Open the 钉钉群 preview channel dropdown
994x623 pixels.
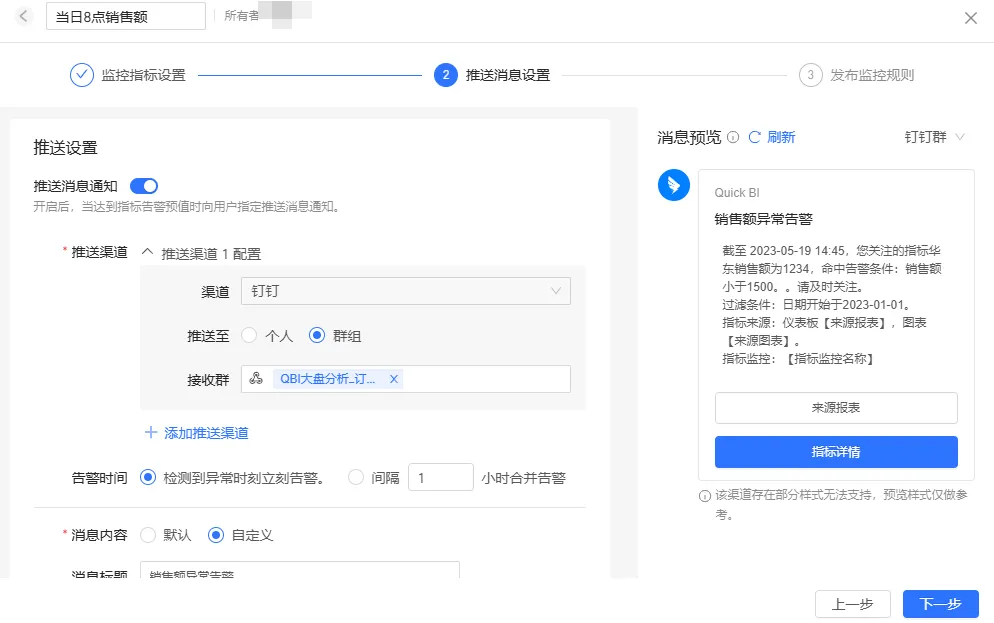[932, 138]
